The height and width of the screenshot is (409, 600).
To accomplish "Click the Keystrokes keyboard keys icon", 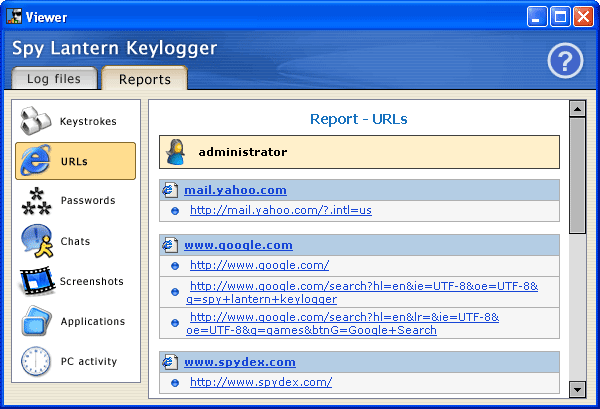I will pyautogui.click(x=35, y=121).
